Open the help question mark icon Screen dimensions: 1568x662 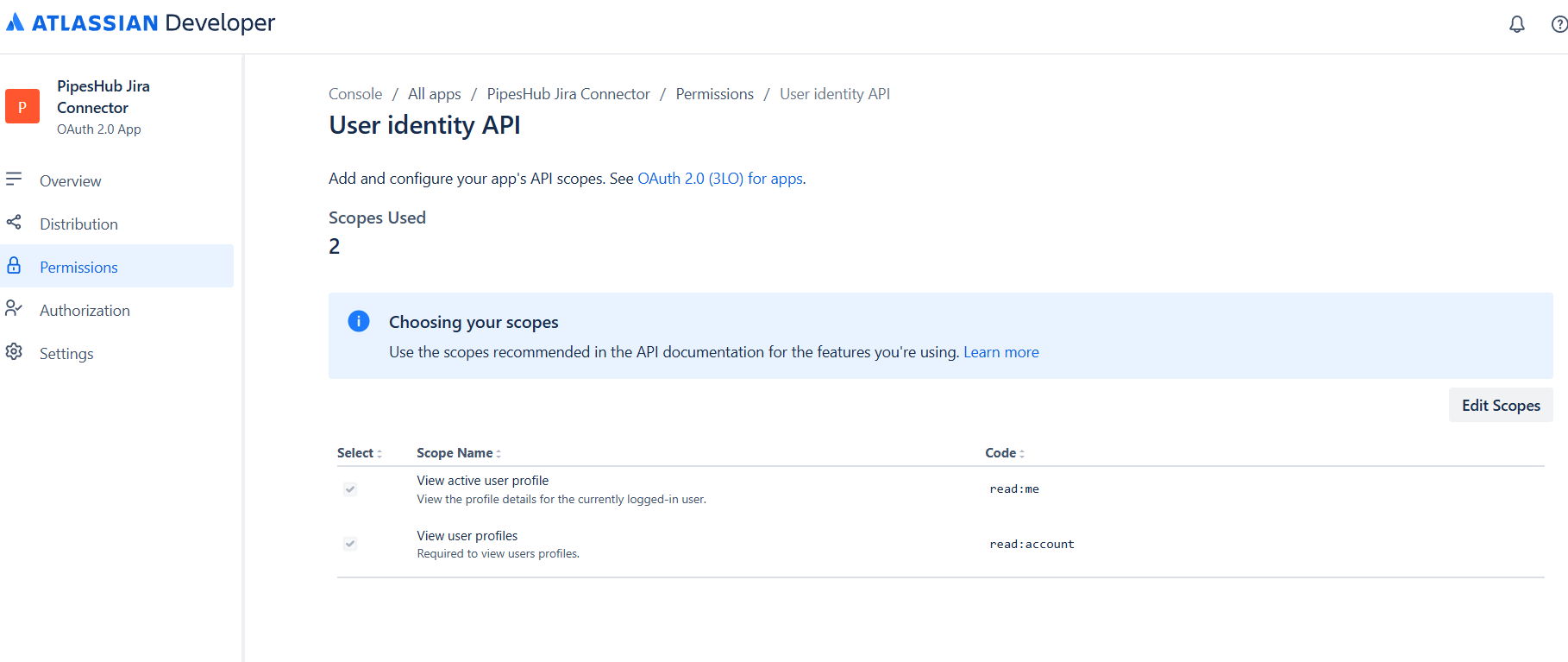pos(1559,24)
